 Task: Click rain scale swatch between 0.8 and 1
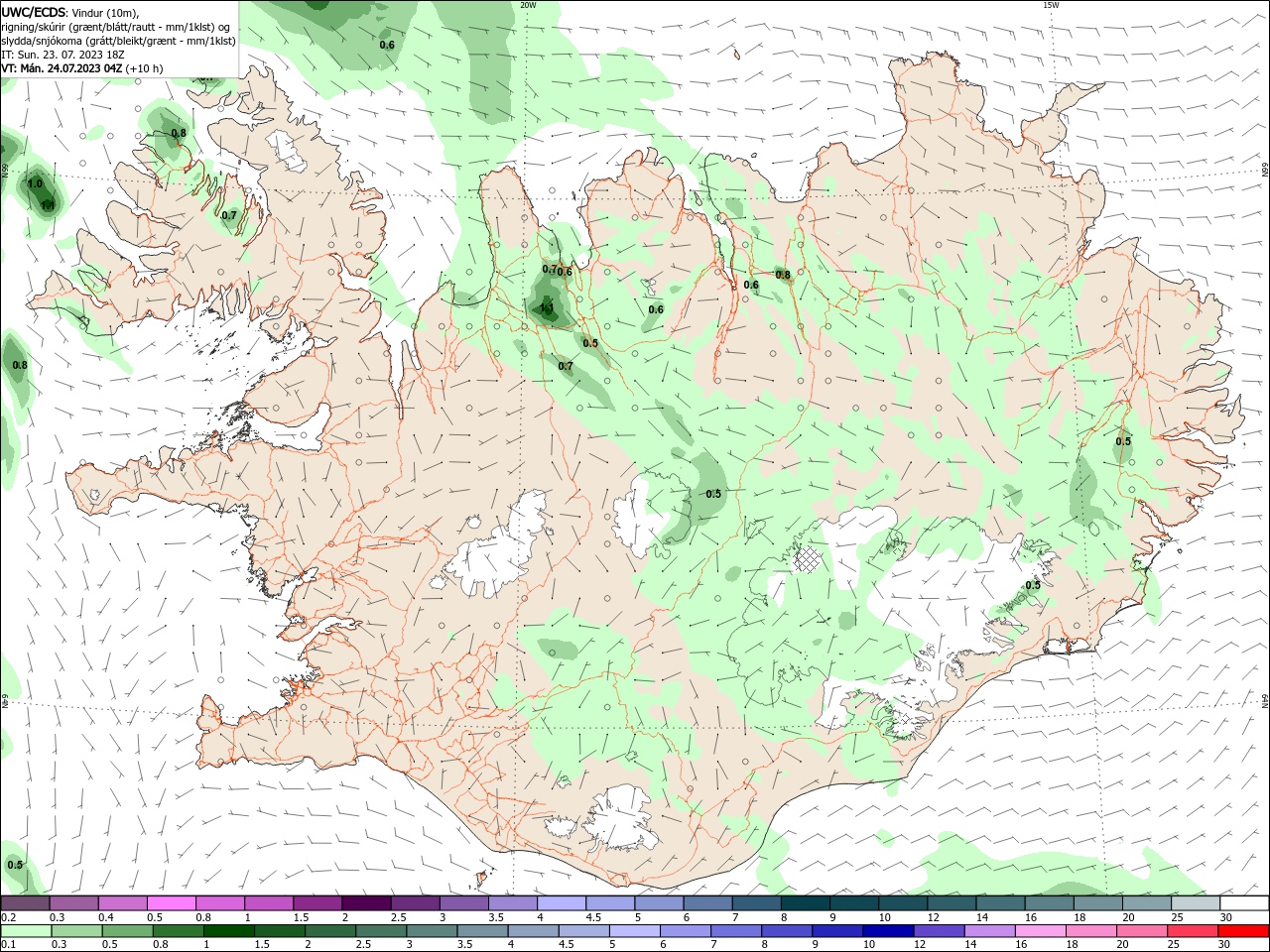pyautogui.click(x=178, y=930)
